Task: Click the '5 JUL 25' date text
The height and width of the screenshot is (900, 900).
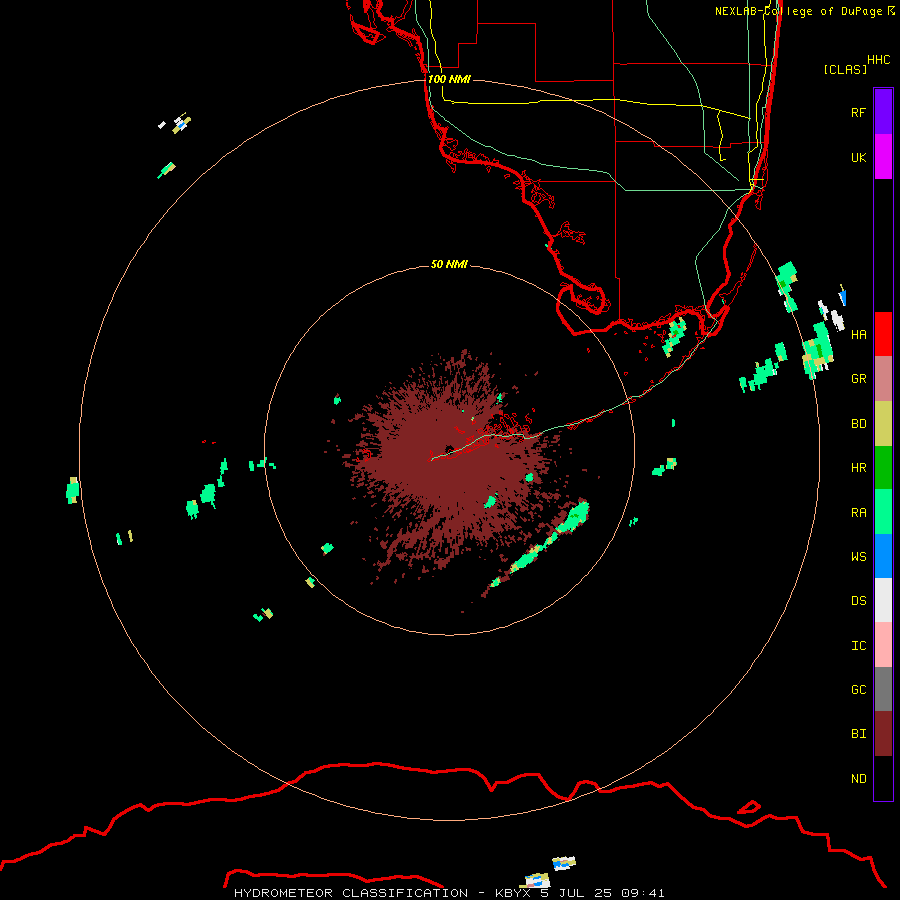Action: (577, 893)
